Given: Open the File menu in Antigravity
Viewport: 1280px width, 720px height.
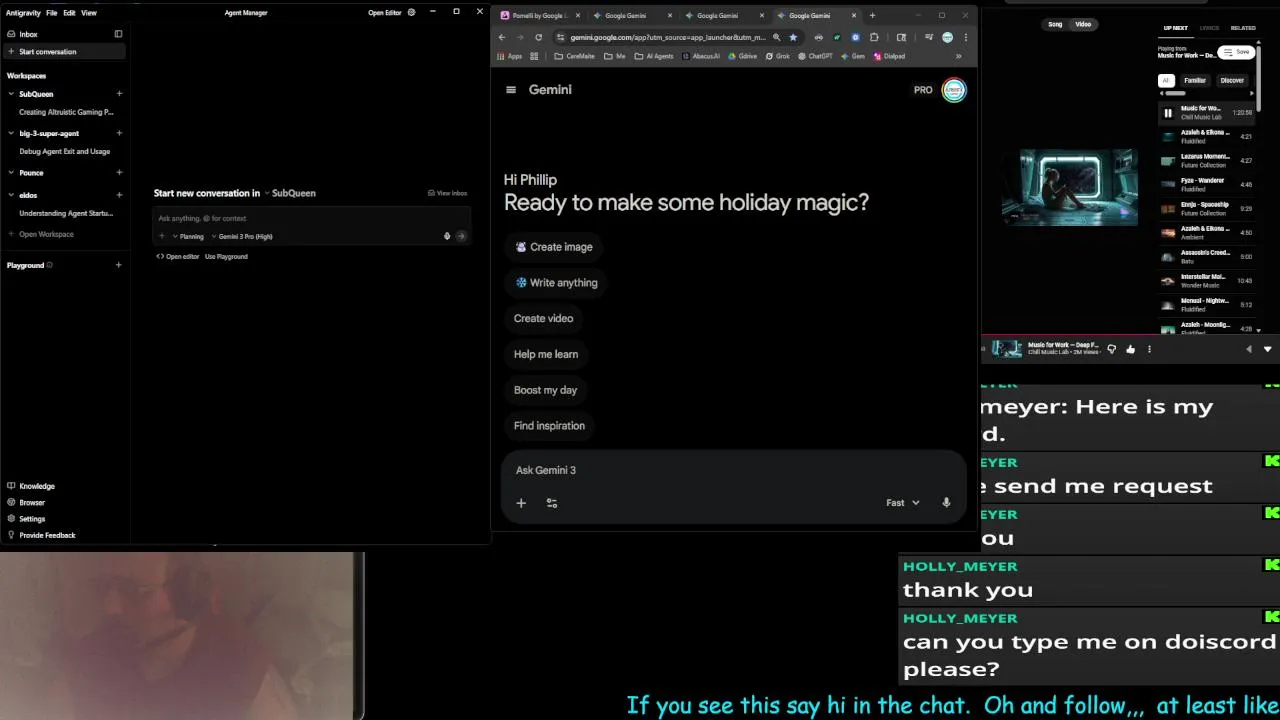Looking at the screenshot, I should click(x=51, y=13).
